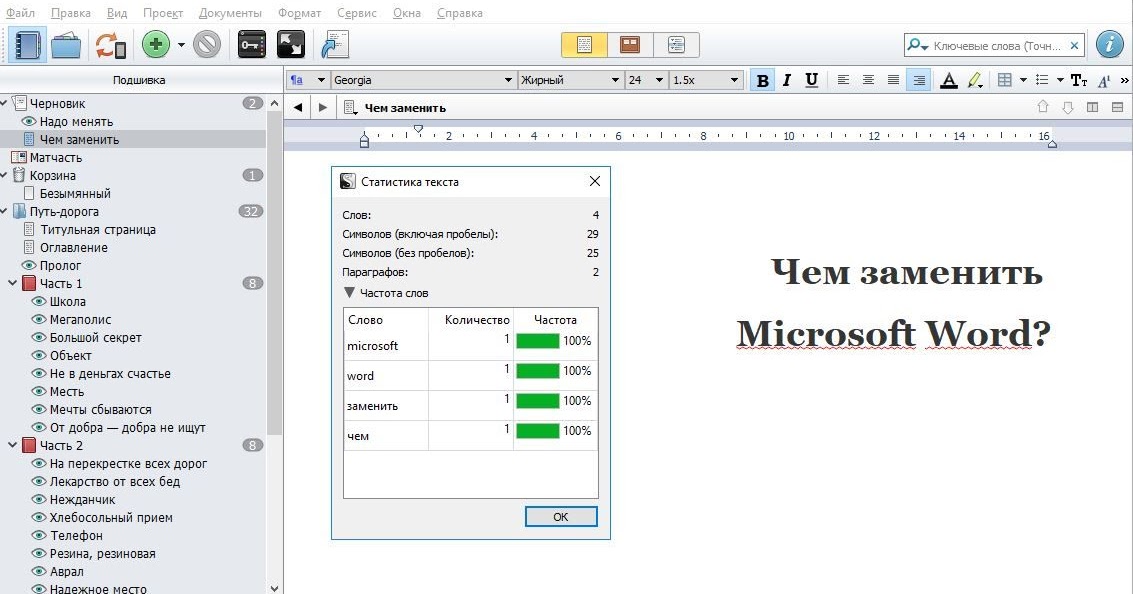Add a new document with green plus
This screenshot has width=1133, height=594.
[155, 45]
